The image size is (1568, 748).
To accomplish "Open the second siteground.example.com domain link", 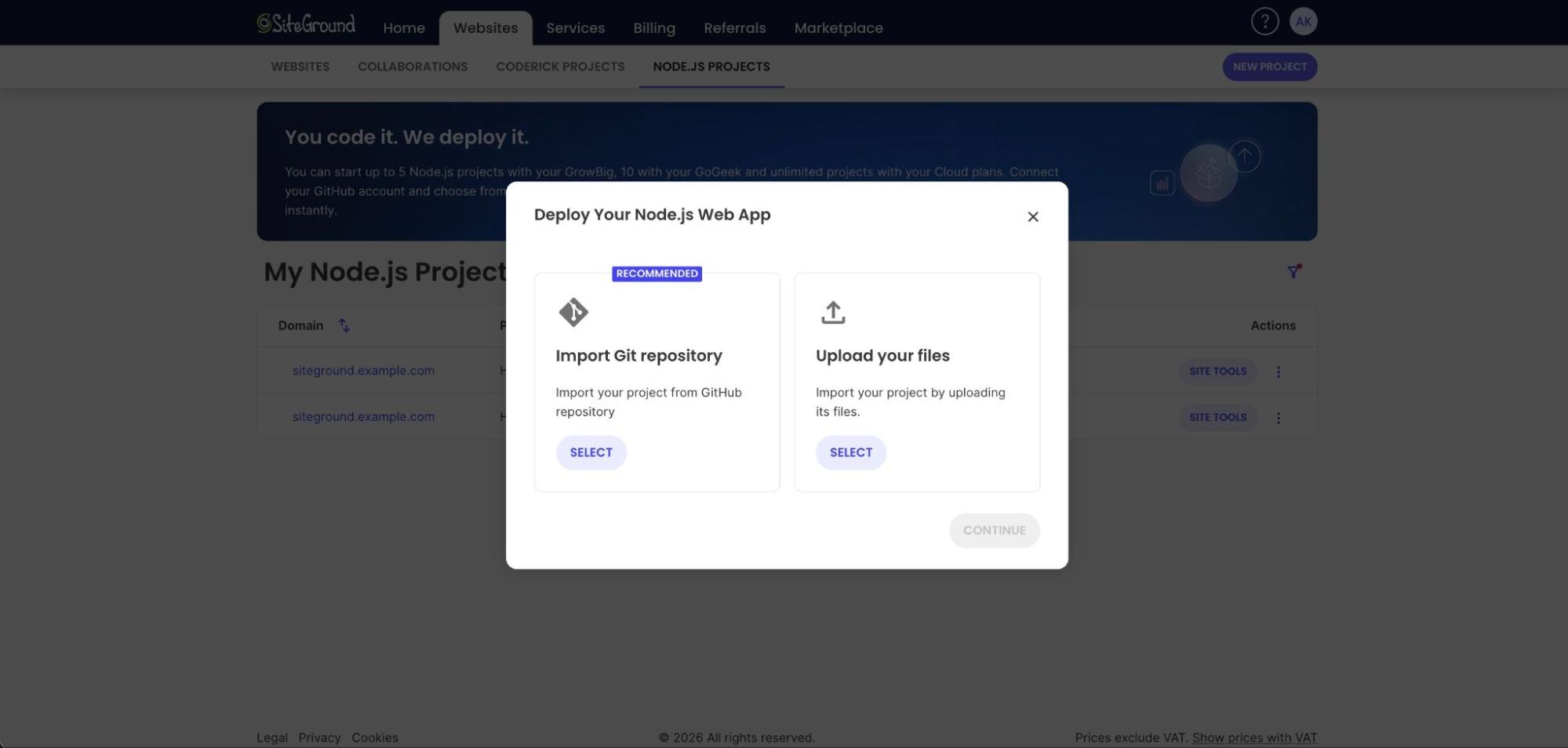I will [363, 417].
